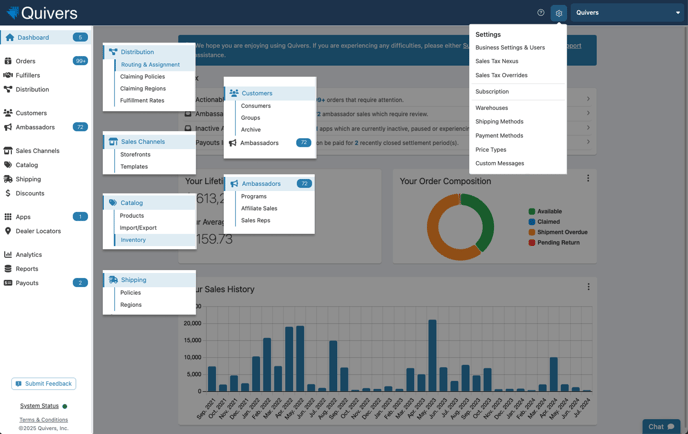Select Policies under Shipping
The image size is (688, 434).
point(130,292)
